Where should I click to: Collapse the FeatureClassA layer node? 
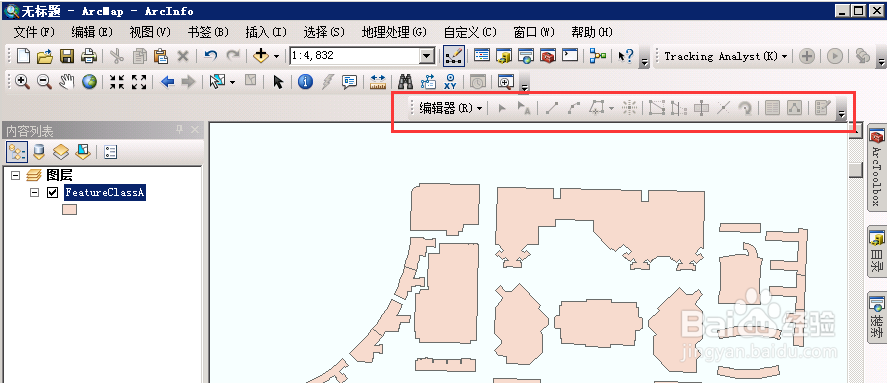pos(35,193)
